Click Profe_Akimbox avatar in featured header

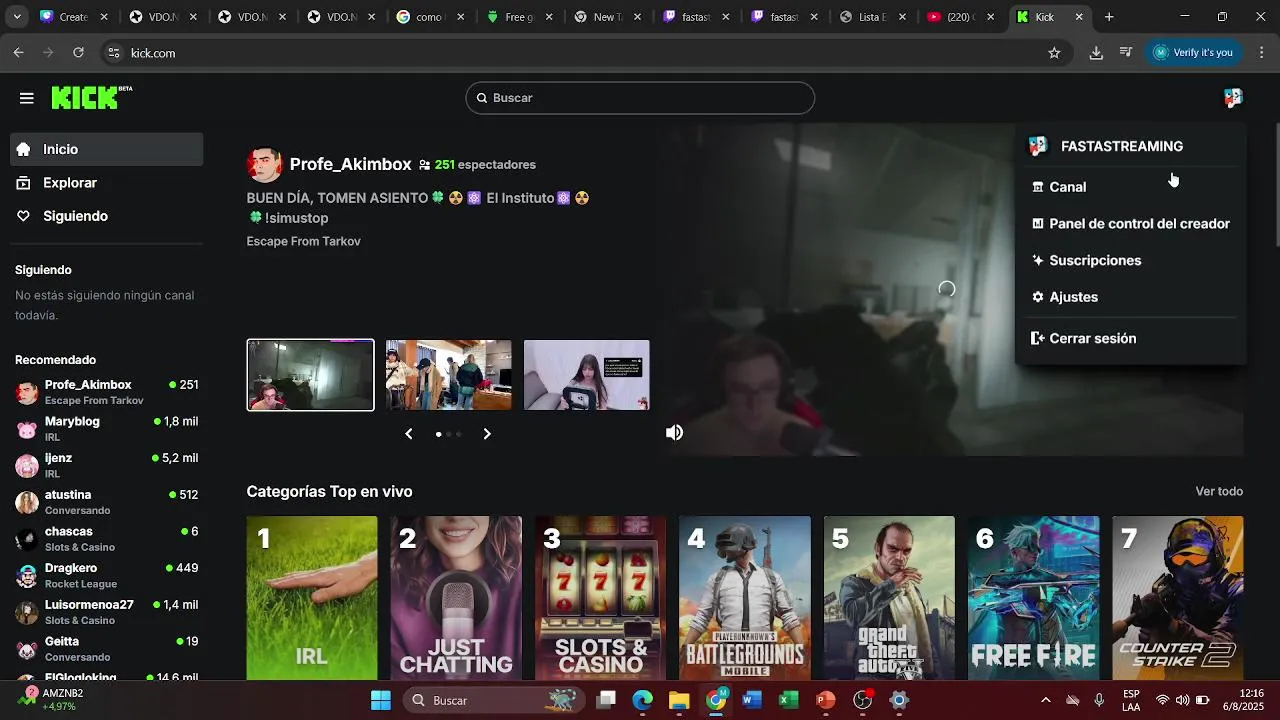[264, 164]
